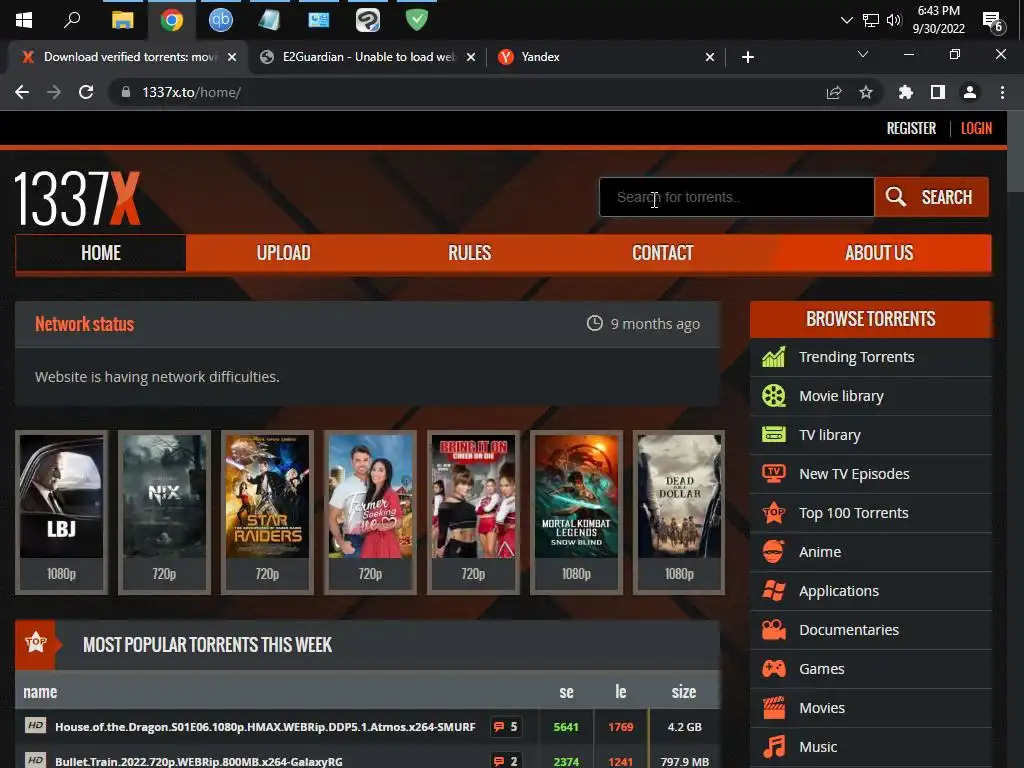
Task: Click the Register link
Action: [911, 129]
